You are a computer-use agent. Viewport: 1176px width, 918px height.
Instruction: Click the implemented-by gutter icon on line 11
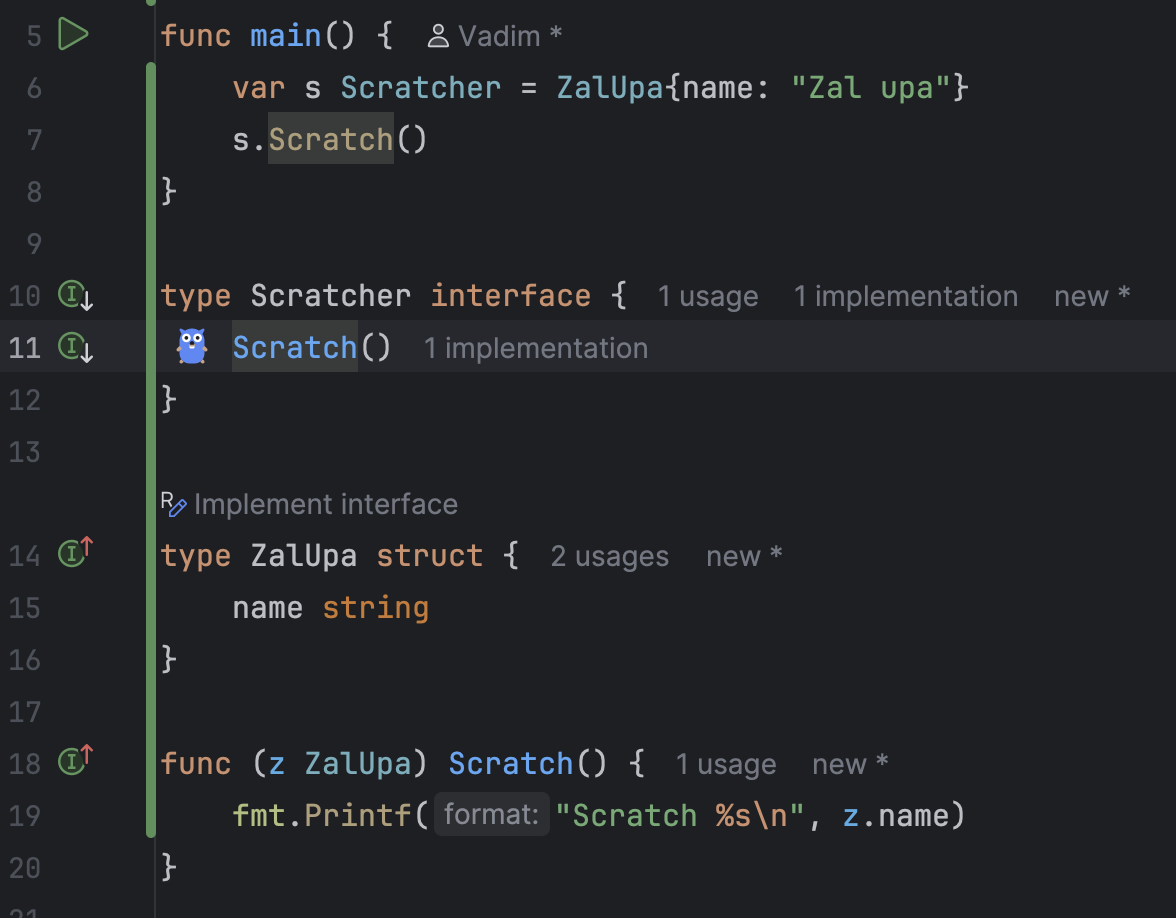click(76, 347)
